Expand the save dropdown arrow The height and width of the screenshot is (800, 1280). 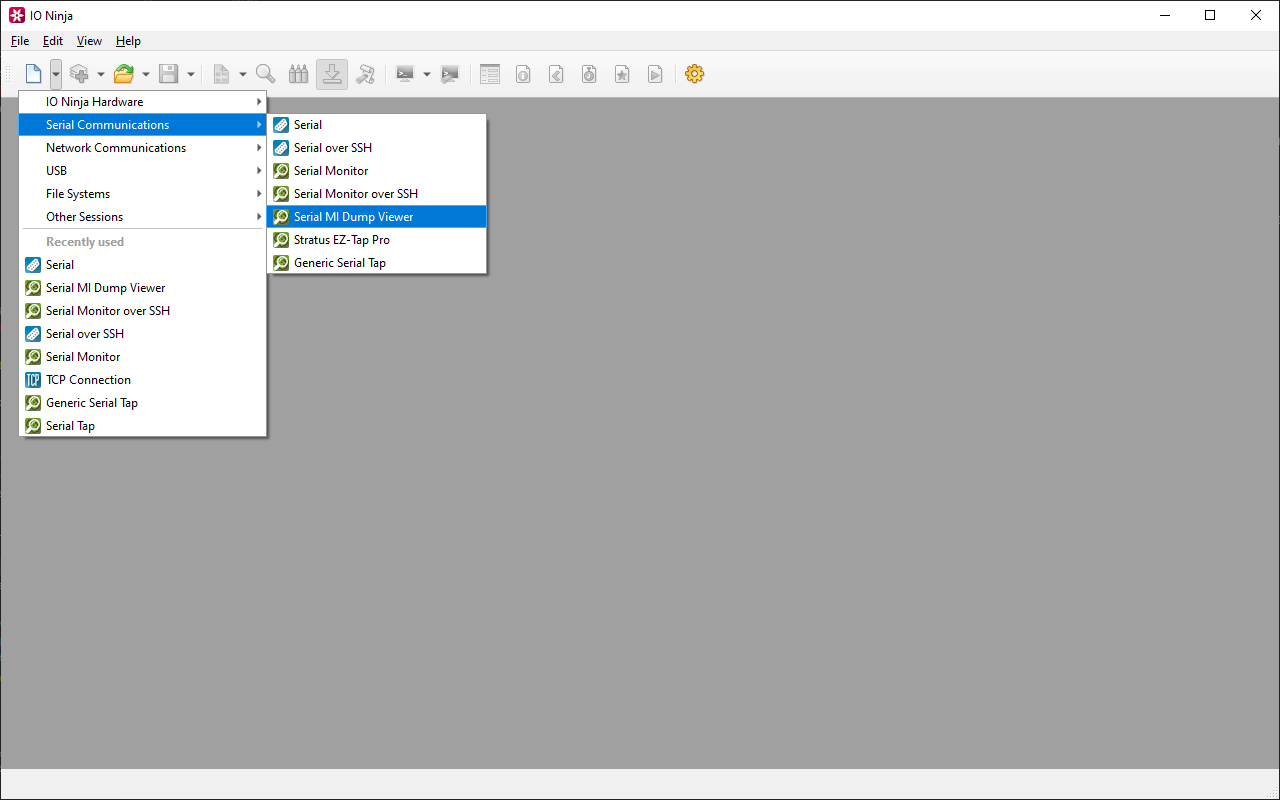coord(191,74)
